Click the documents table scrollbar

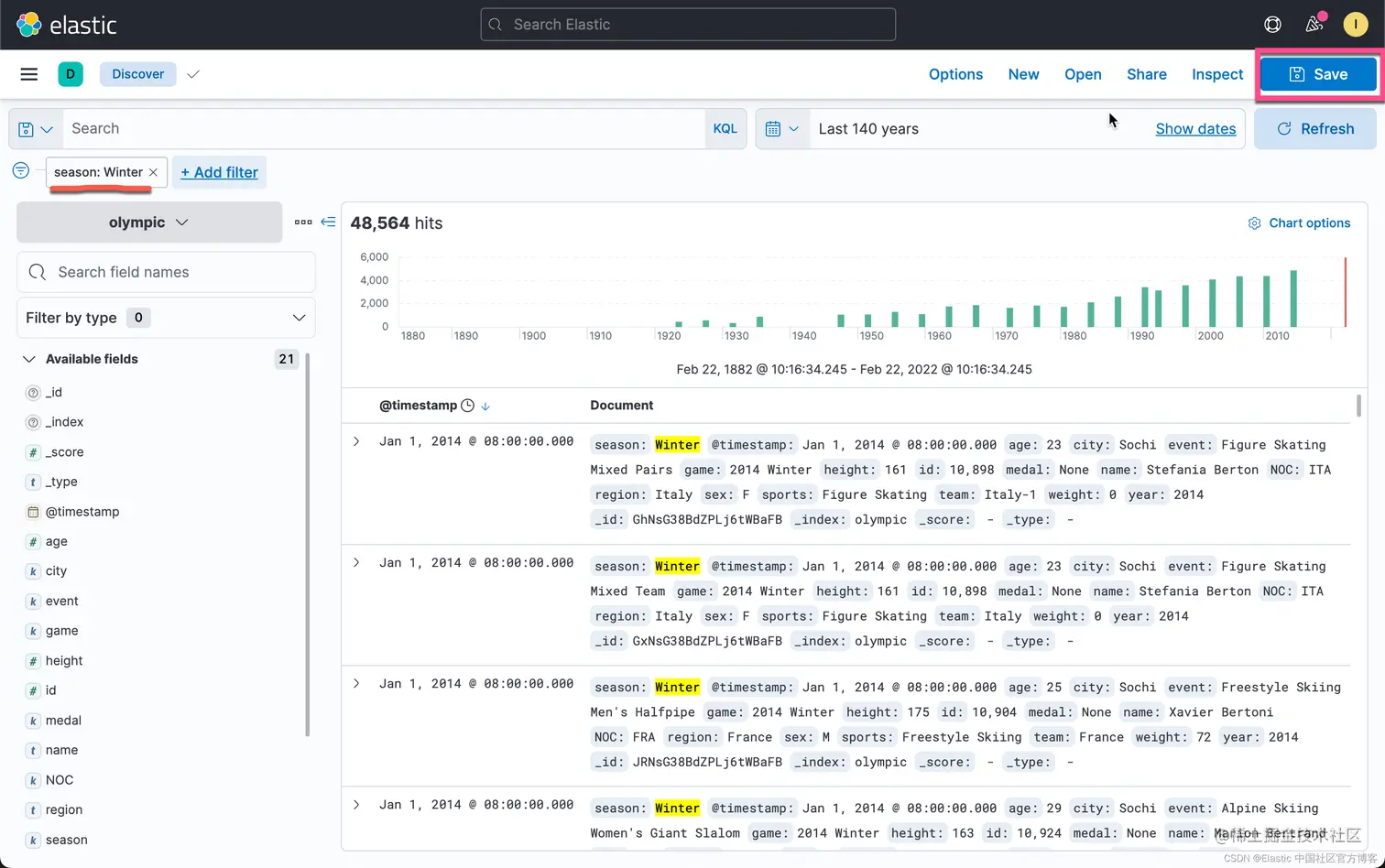pos(1358,405)
